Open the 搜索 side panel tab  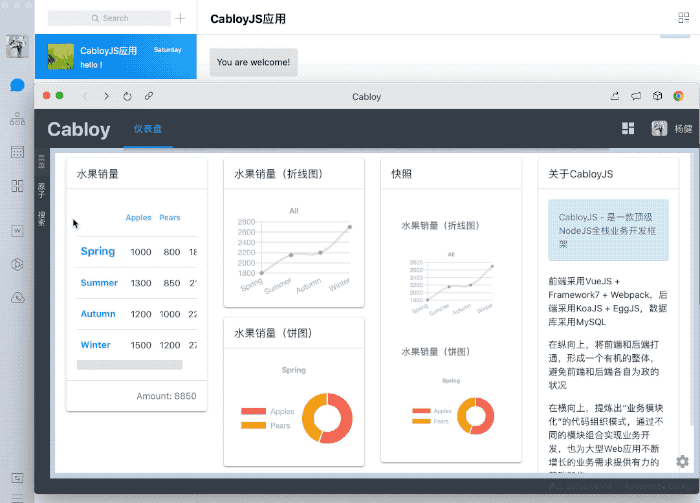[42, 219]
